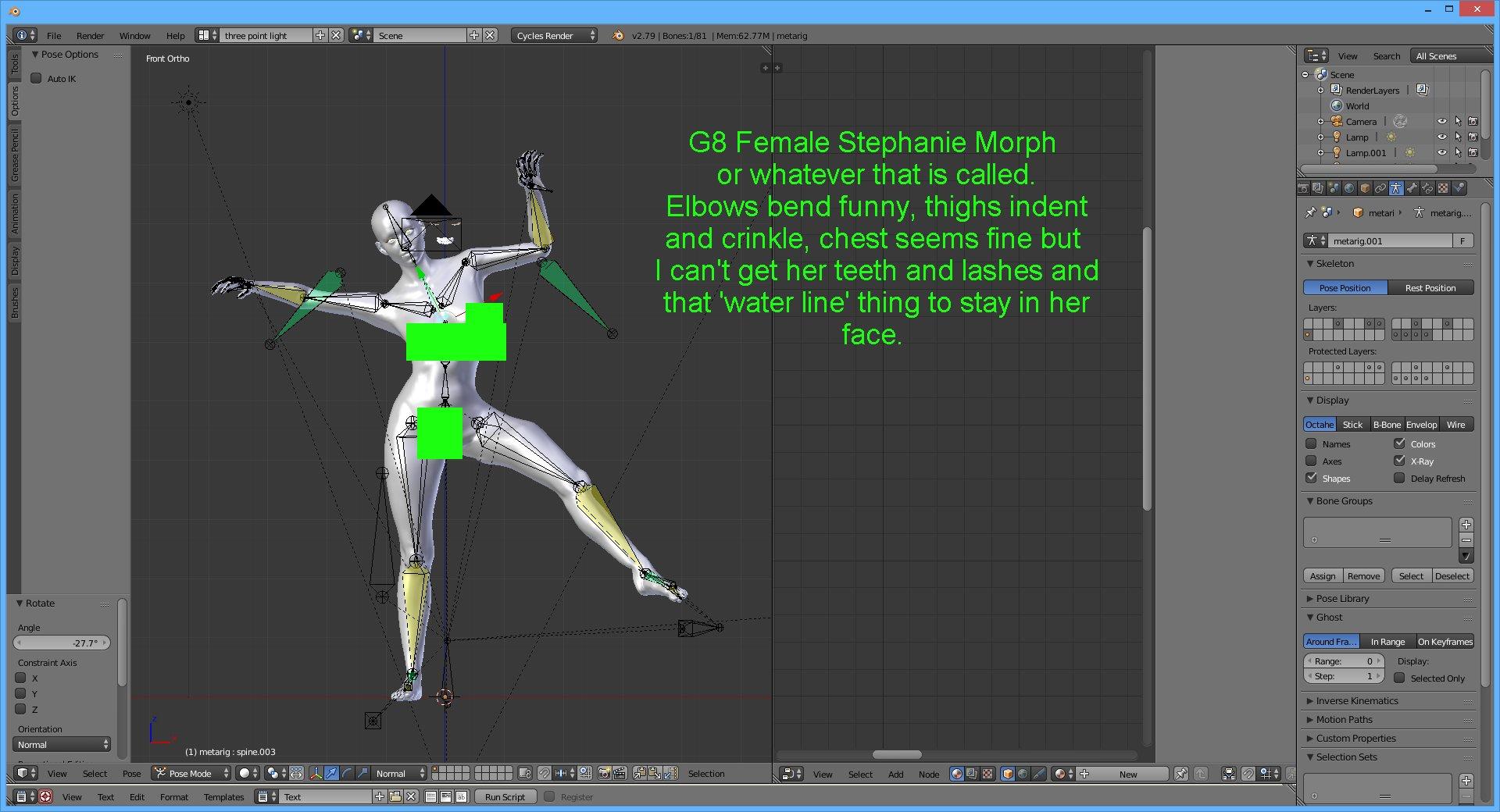Open the World properties tab icon
This screenshot has height=812, width=1500.
tap(1349, 188)
